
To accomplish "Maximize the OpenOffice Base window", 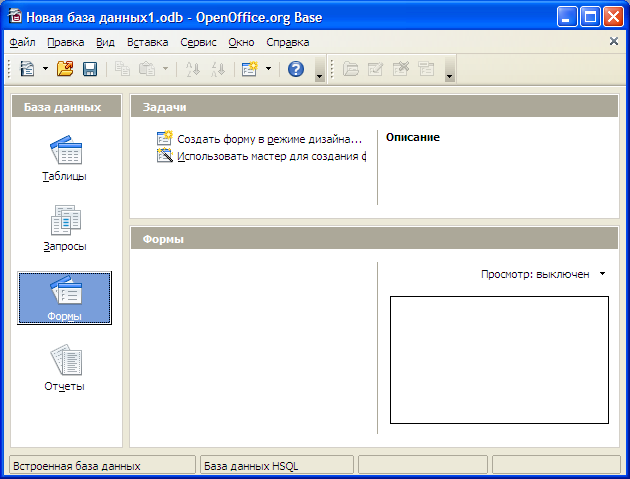I will tap(590, 17).
